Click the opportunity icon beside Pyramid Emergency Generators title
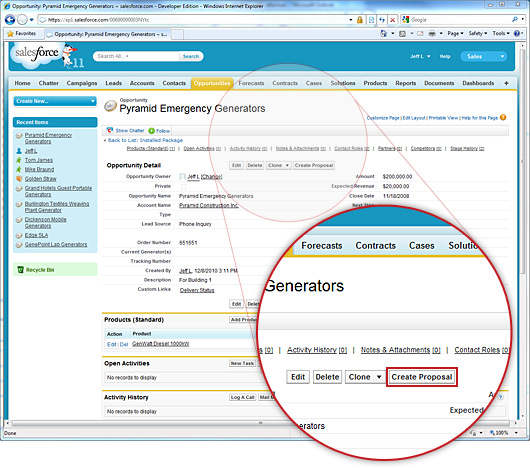The width and height of the screenshot is (530, 468). pos(110,106)
